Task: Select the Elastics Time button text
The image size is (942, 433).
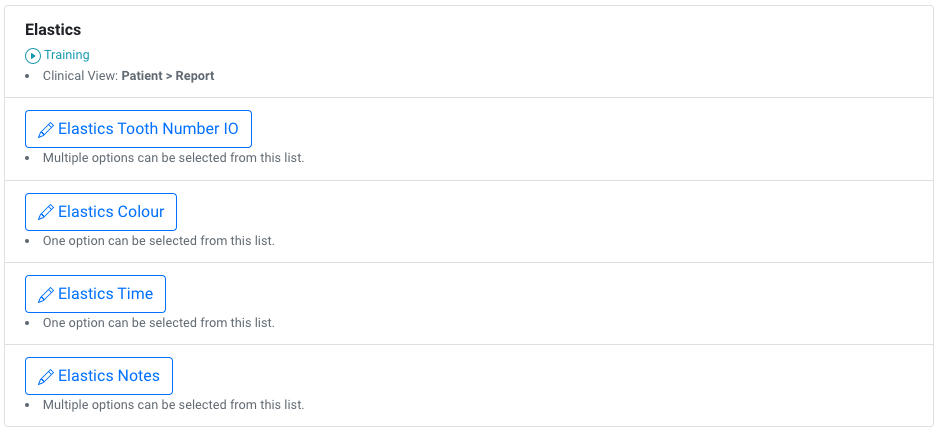Action: [x=106, y=294]
